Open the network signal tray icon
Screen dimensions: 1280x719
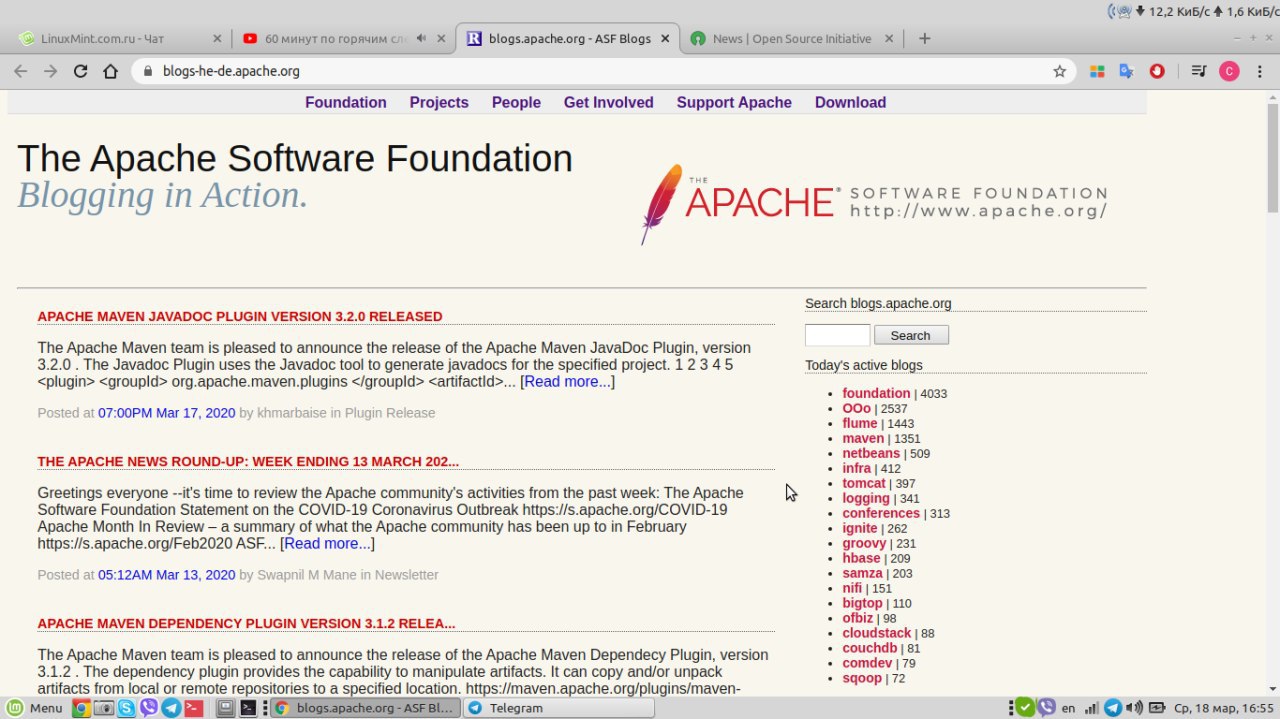click(1091, 708)
